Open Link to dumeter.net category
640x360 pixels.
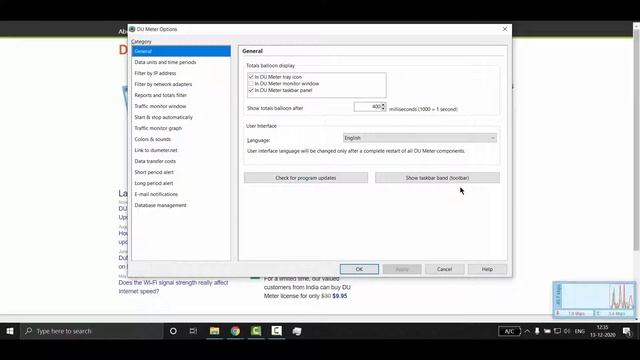[156, 150]
